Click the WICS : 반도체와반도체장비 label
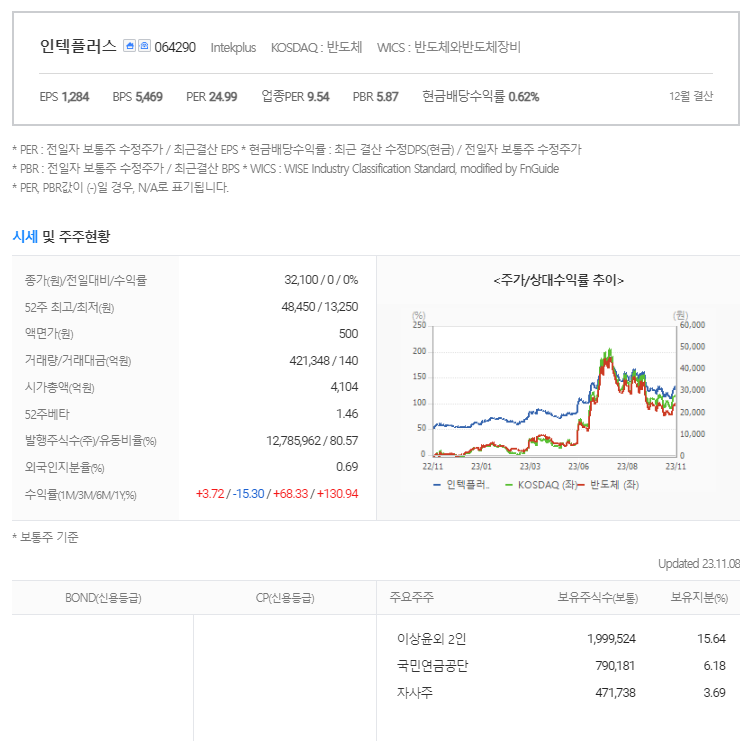Screen dimensions: 751x741 point(448,47)
